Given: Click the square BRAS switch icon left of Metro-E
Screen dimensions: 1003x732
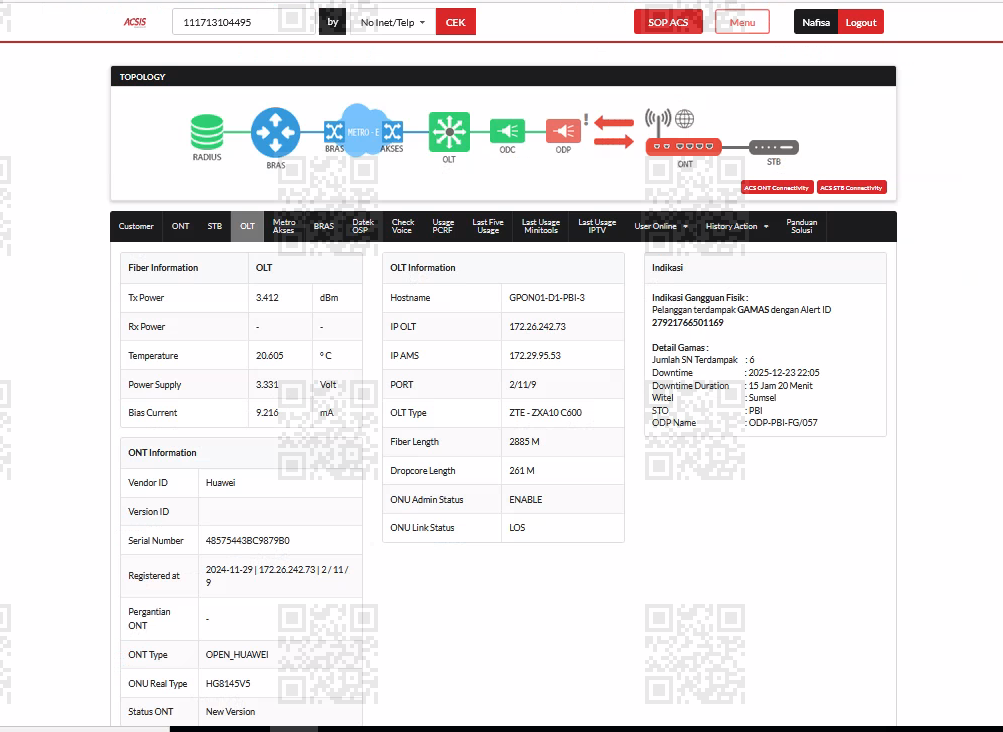Looking at the screenshot, I should pyautogui.click(x=335, y=132).
